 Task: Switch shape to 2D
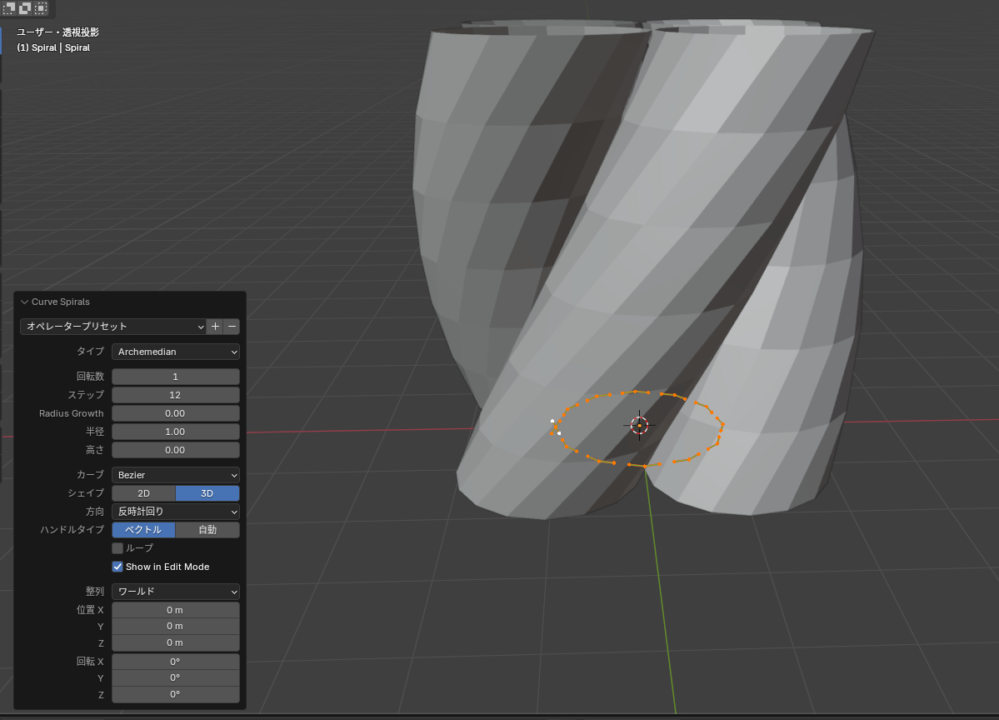click(x=143, y=493)
